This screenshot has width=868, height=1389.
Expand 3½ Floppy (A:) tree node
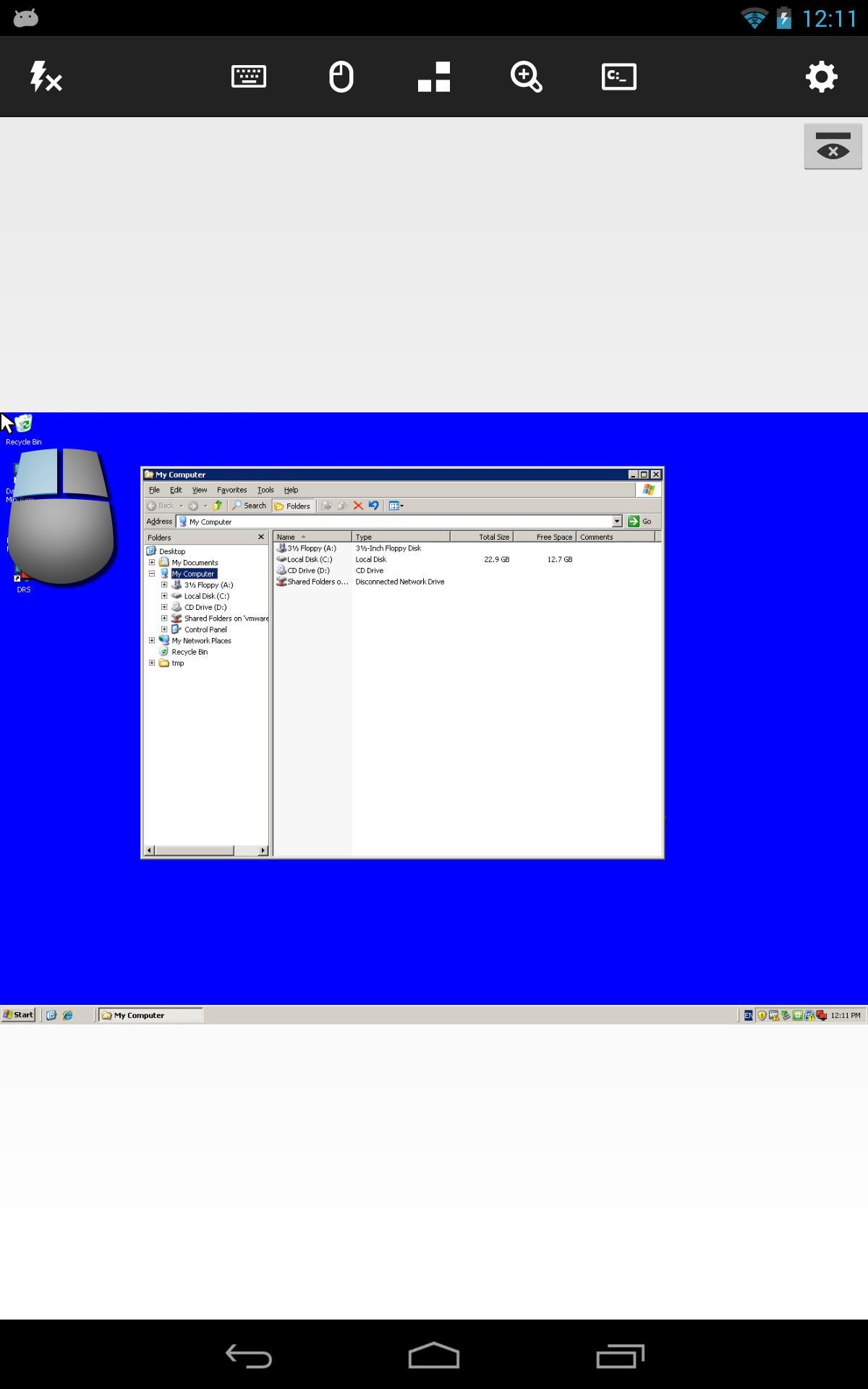click(164, 585)
